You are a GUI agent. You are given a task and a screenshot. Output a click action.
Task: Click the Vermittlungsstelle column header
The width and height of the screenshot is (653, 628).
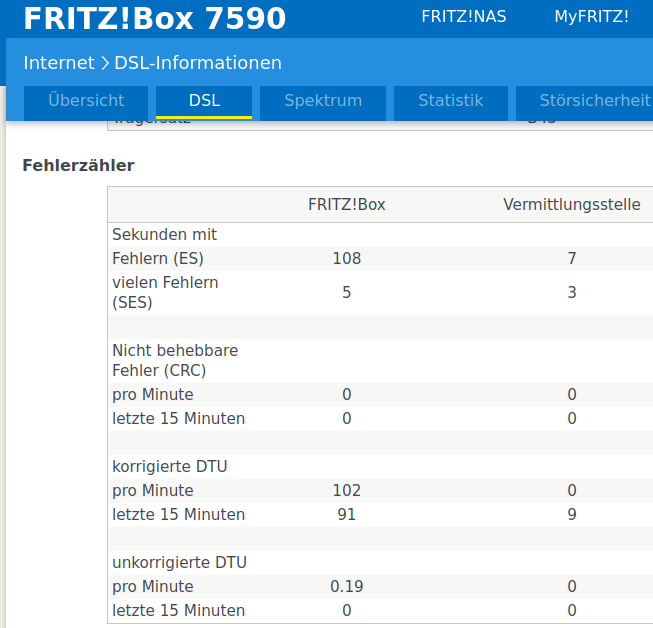point(572,204)
